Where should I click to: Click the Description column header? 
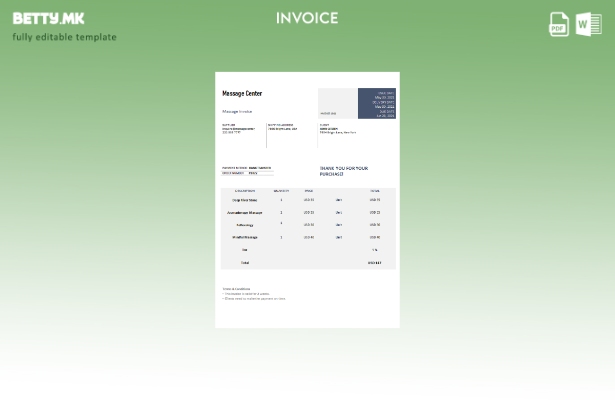click(x=245, y=190)
